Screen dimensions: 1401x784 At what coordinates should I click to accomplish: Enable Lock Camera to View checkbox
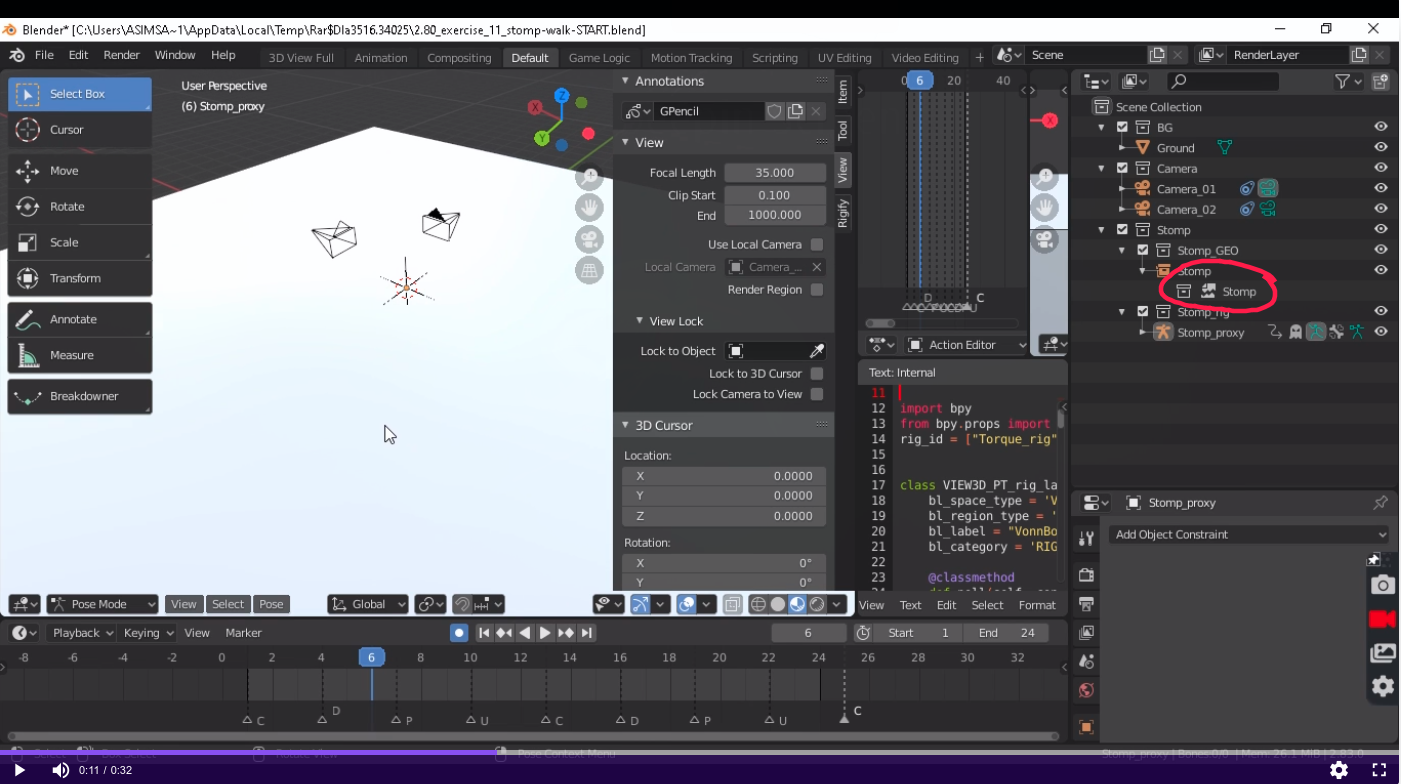pyautogui.click(x=817, y=395)
